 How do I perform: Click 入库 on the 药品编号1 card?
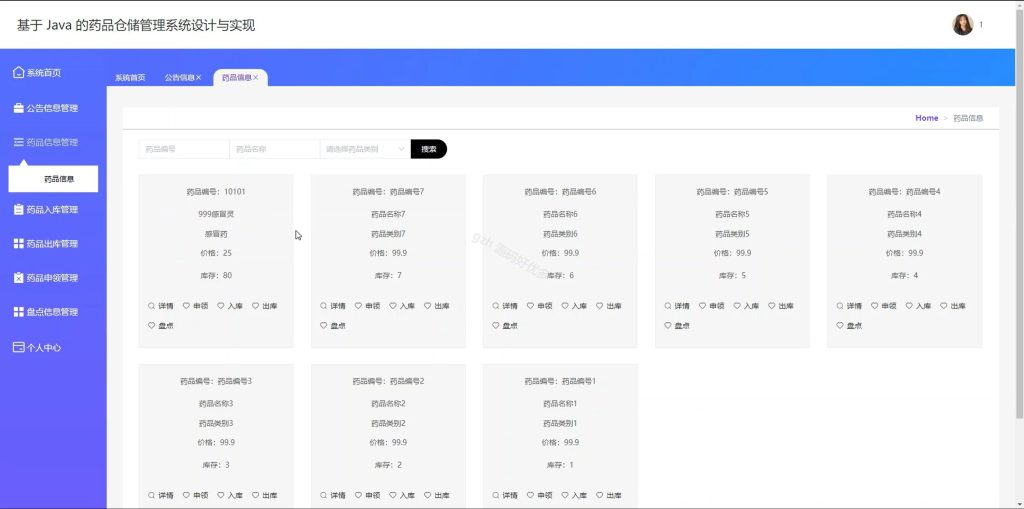coord(574,495)
